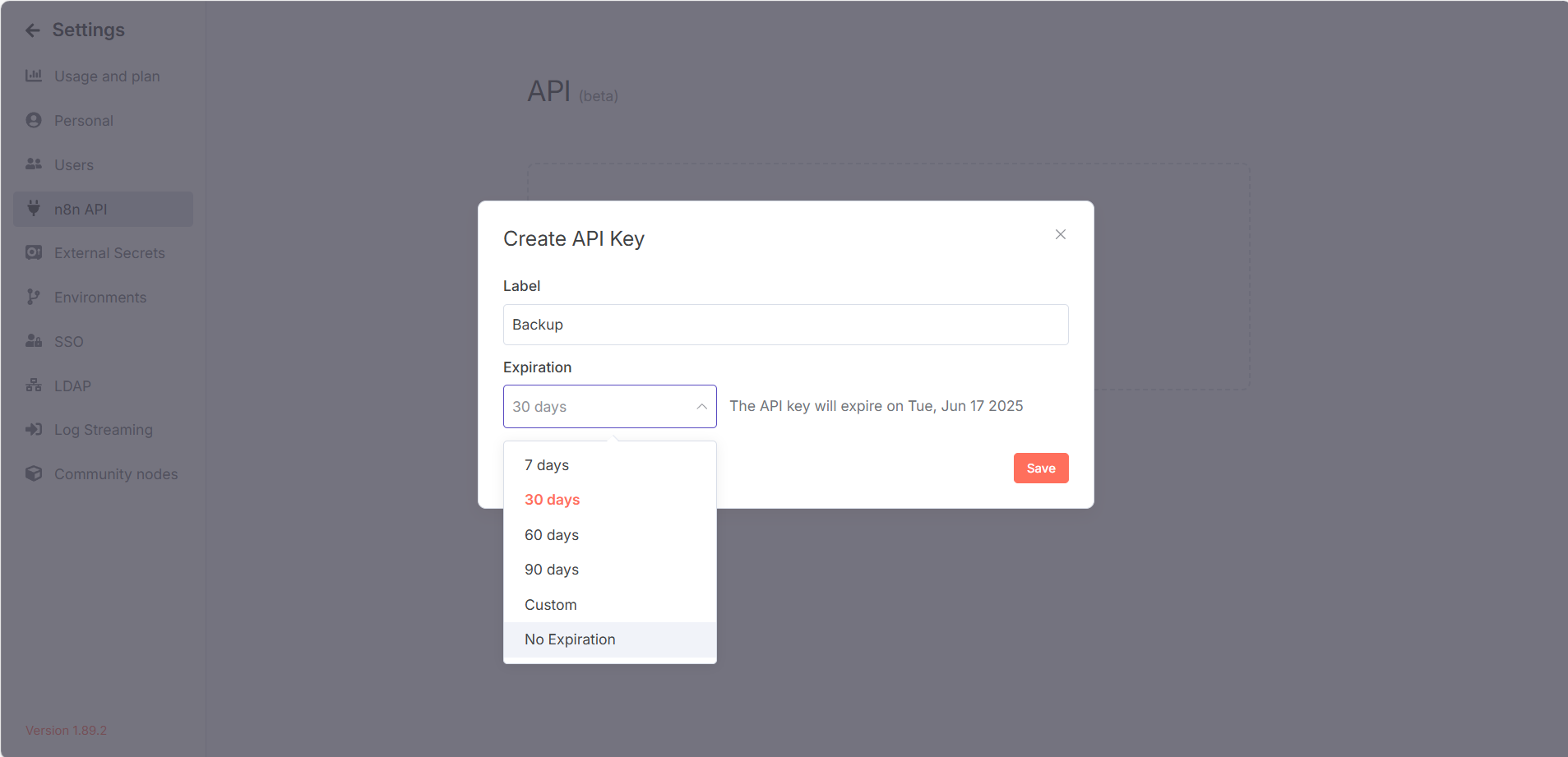Click the Label field containing Backup
This screenshot has height=757, width=1568.
786,325
